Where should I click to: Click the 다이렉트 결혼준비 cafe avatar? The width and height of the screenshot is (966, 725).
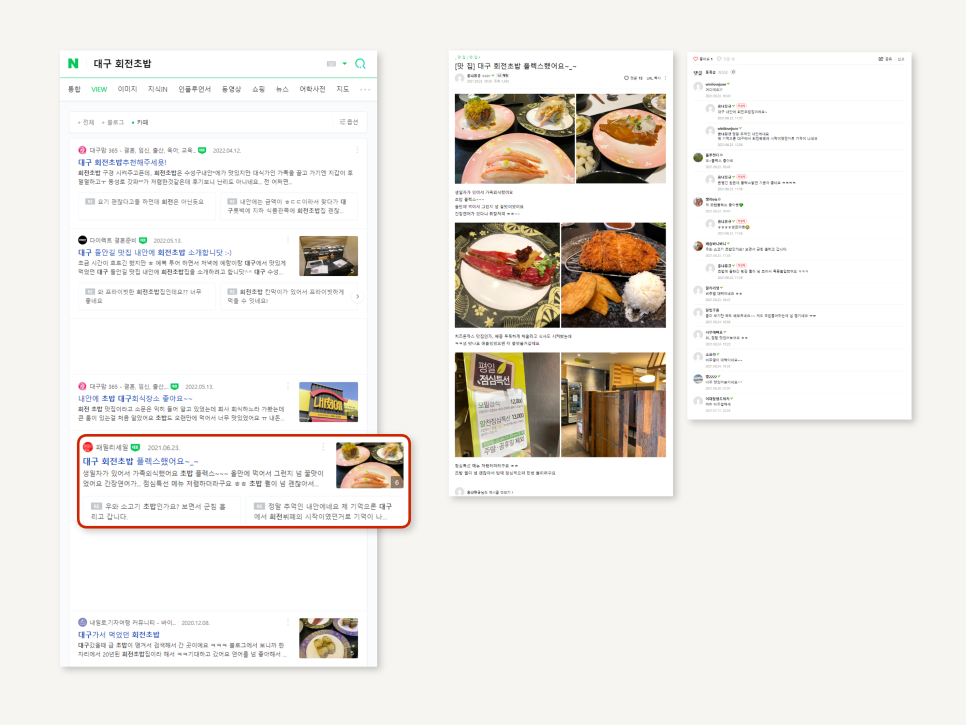82,240
